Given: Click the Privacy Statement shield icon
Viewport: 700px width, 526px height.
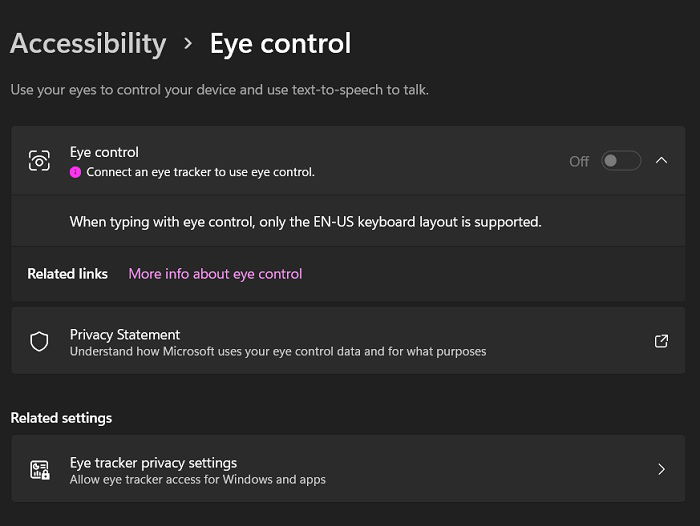Looking at the screenshot, I should point(39,342).
